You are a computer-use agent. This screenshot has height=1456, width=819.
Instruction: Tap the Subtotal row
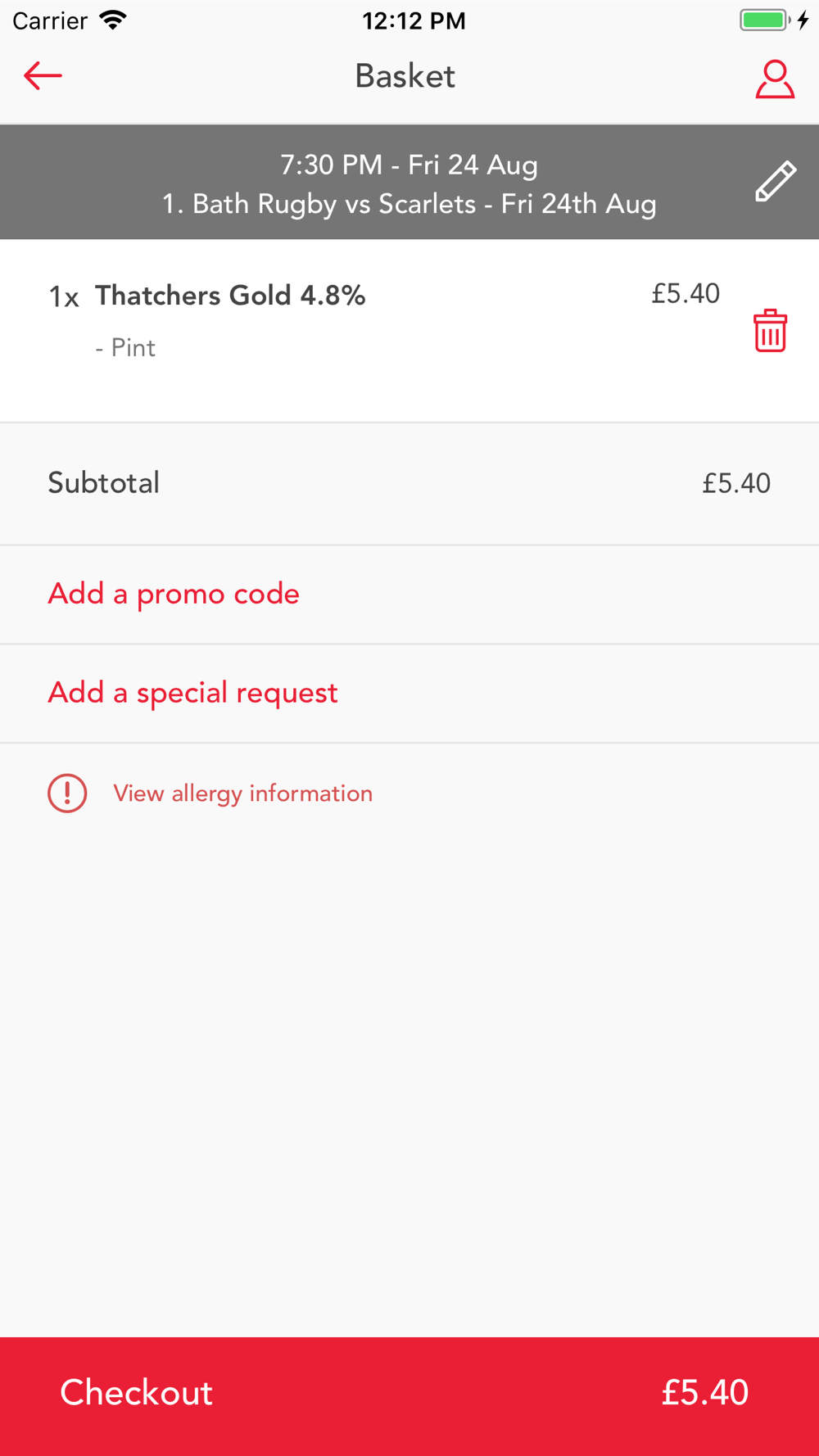click(x=409, y=483)
